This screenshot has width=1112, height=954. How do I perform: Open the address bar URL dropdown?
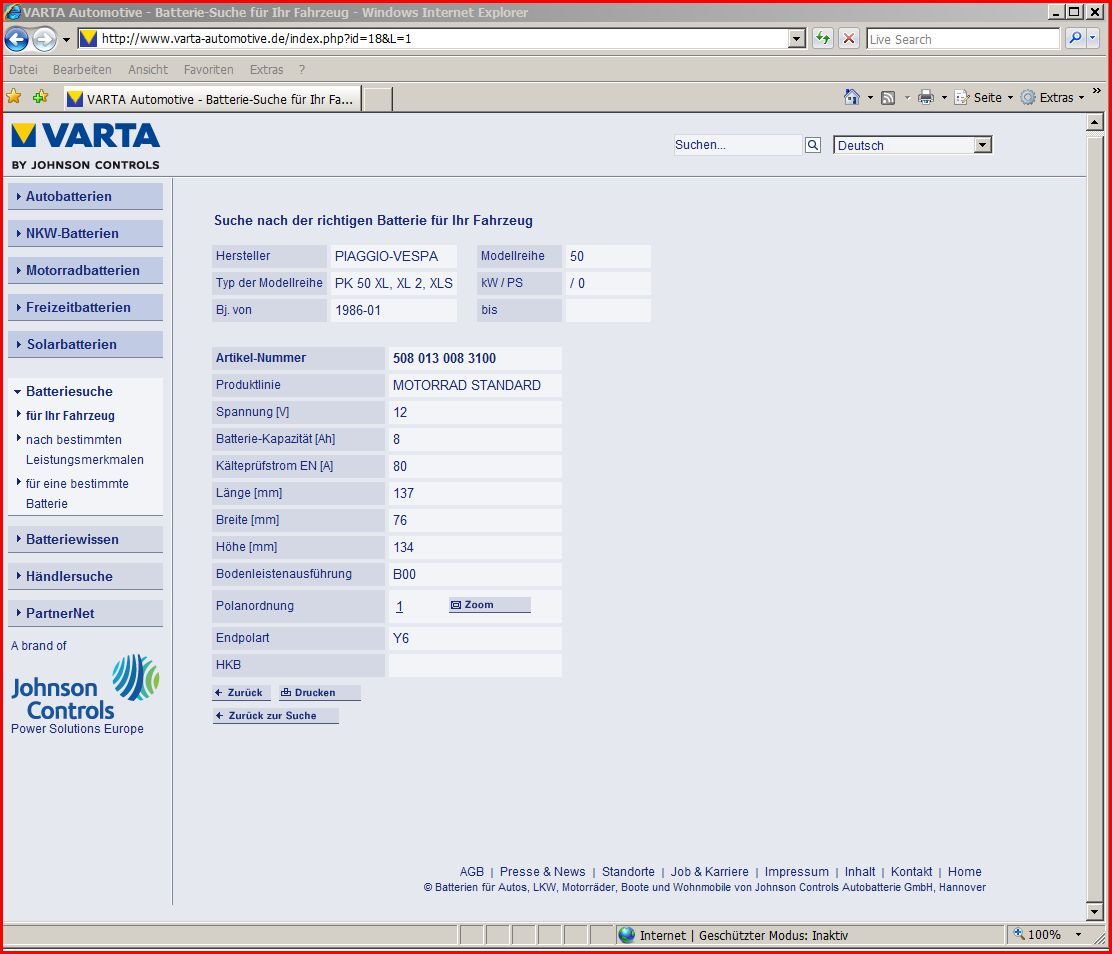click(x=797, y=39)
